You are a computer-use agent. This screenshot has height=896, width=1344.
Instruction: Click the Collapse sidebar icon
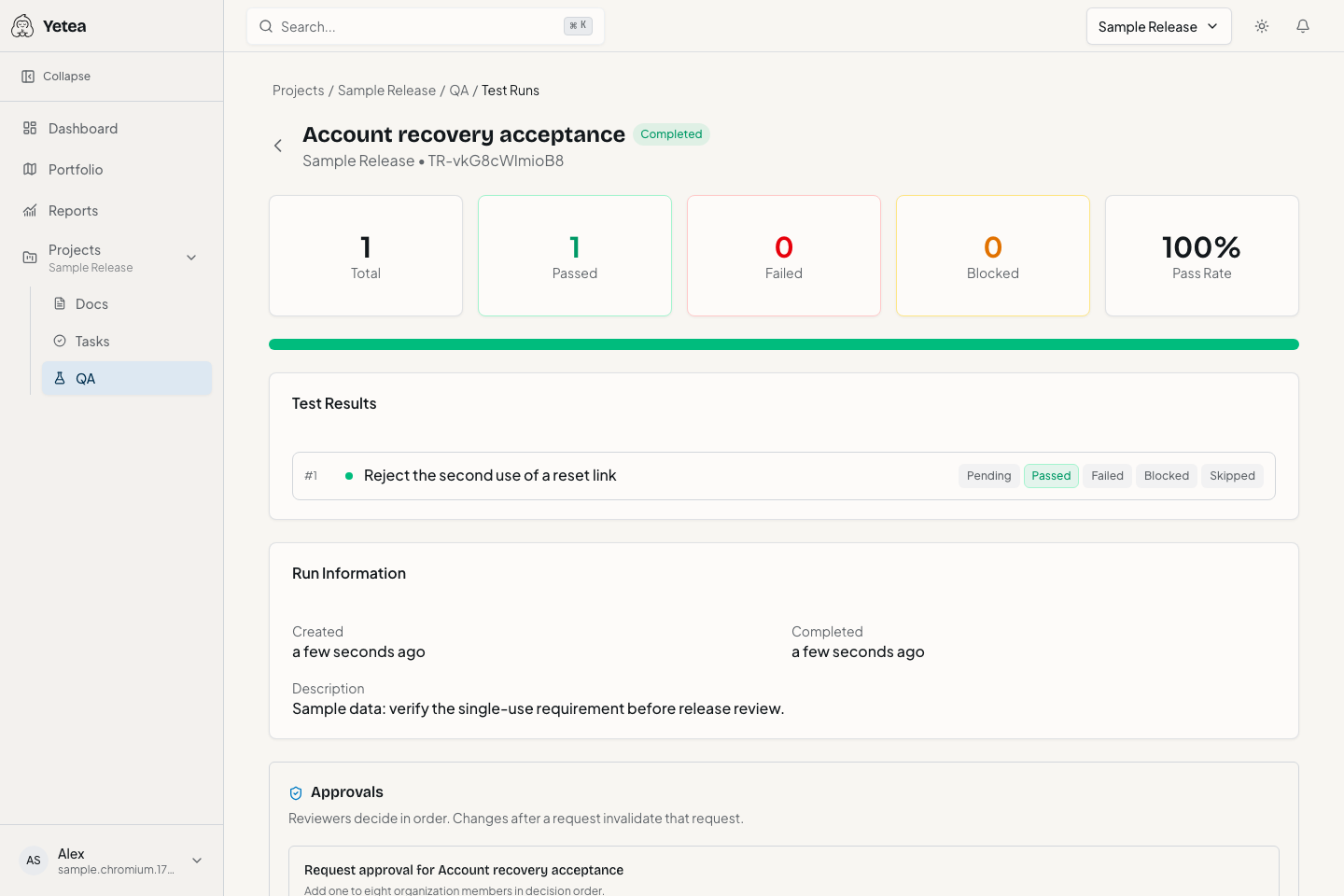click(x=28, y=77)
